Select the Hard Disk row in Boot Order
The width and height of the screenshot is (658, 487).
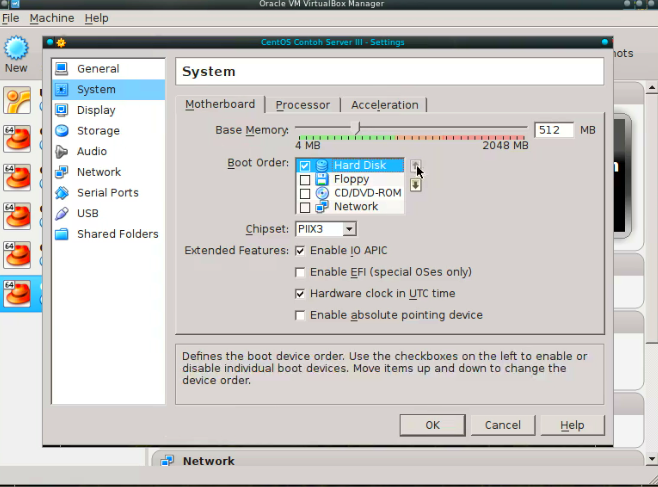(350, 165)
